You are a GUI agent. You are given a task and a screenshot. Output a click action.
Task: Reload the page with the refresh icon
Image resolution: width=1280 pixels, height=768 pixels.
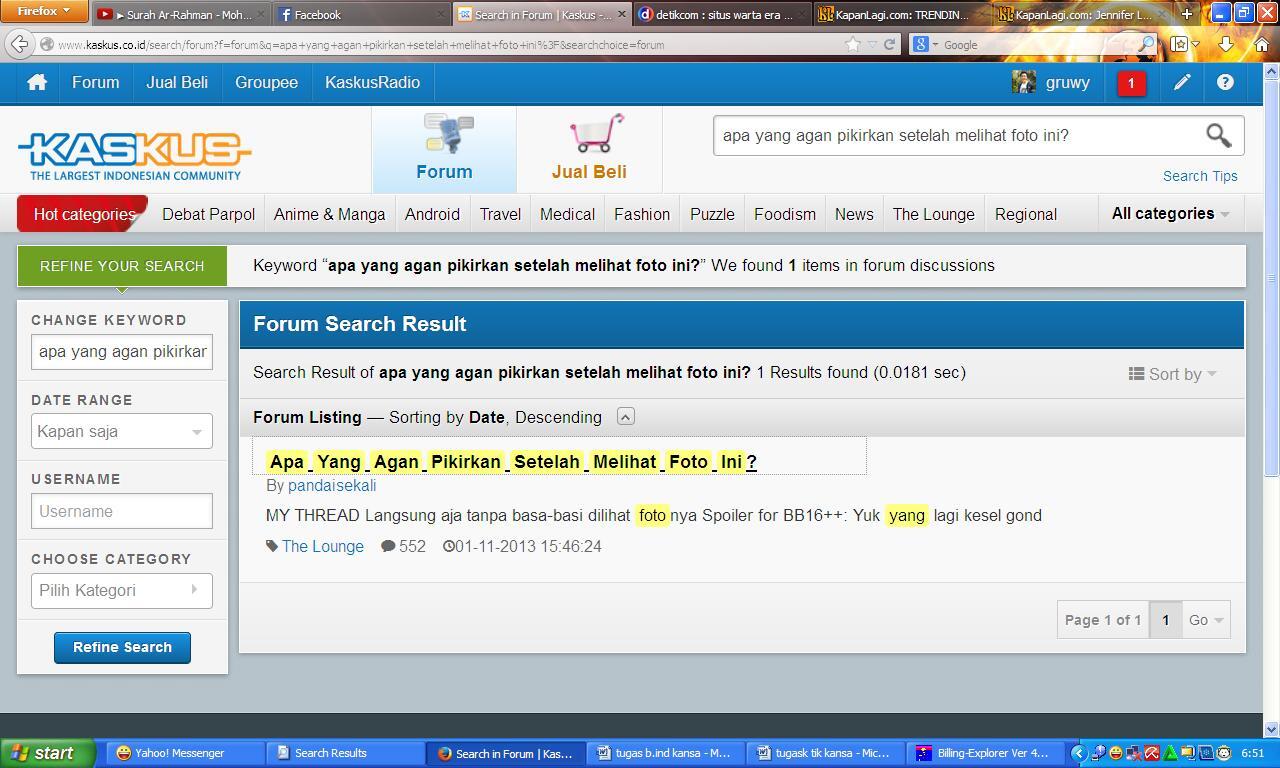889,44
